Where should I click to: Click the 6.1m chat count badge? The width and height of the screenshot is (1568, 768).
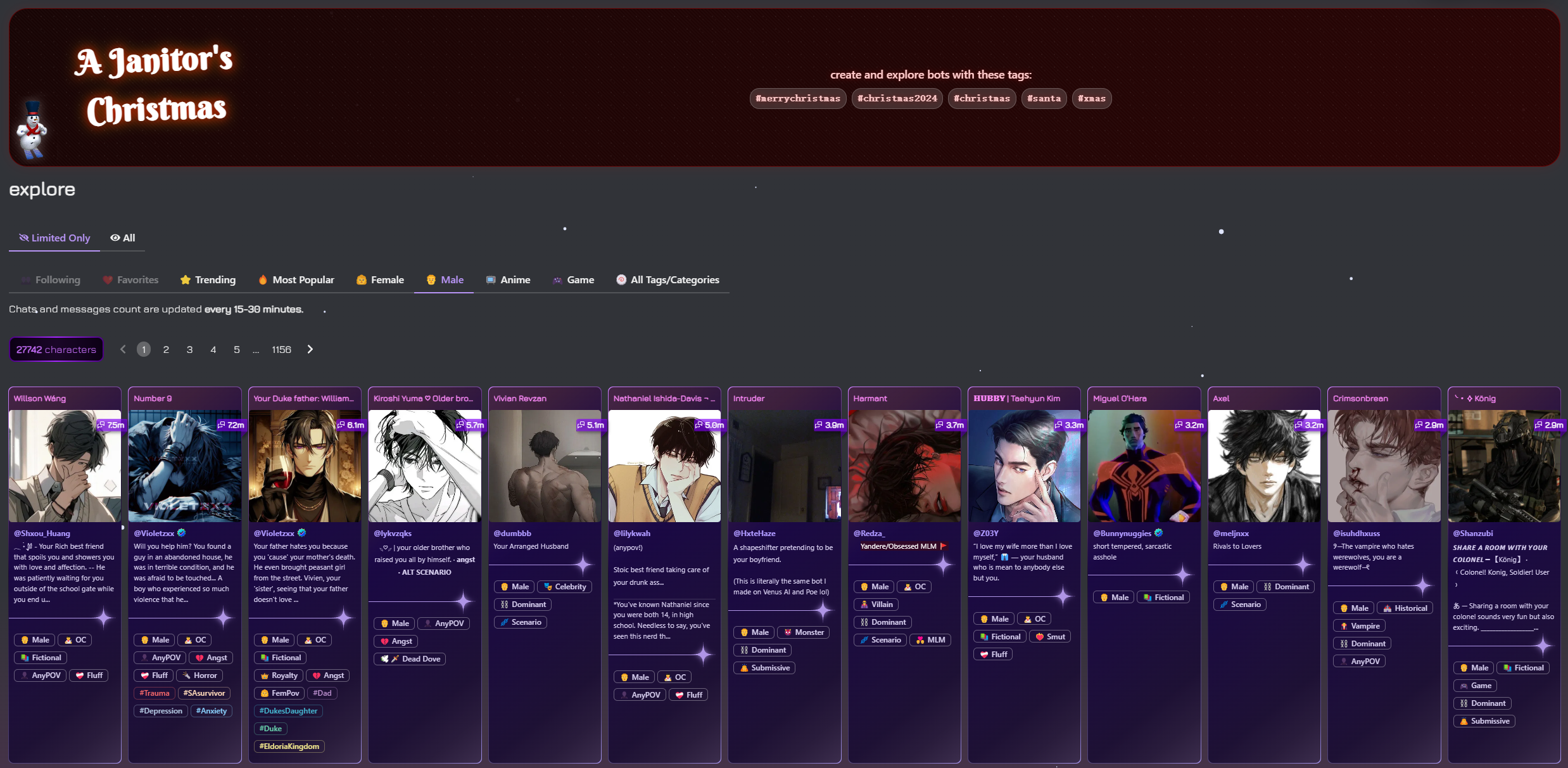[351, 425]
